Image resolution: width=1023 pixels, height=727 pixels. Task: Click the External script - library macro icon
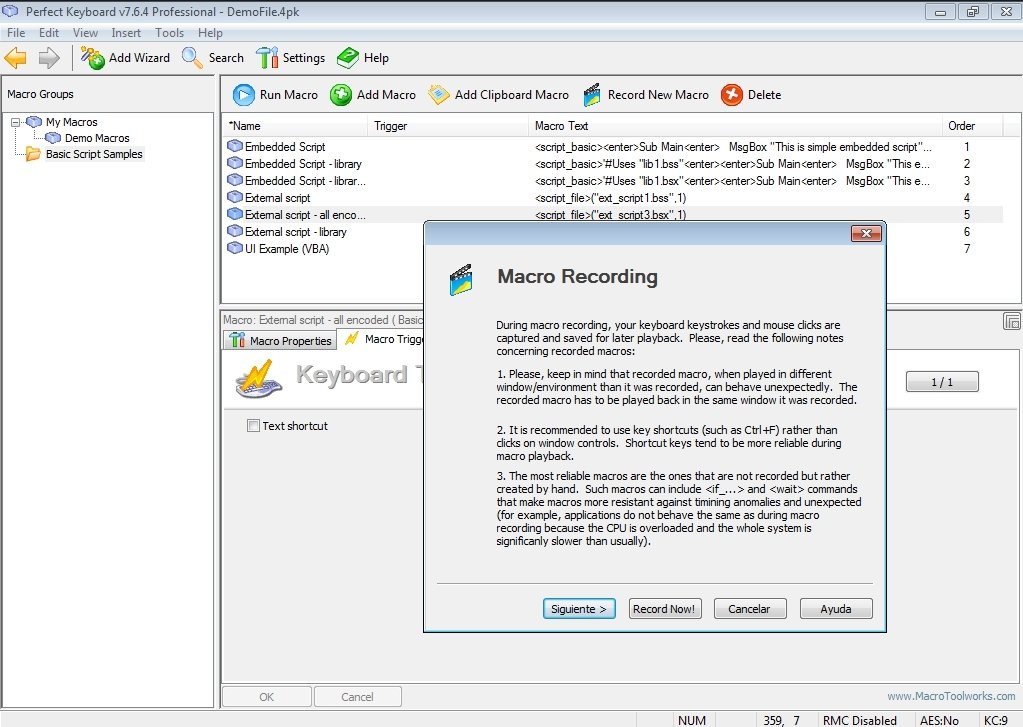pos(235,231)
